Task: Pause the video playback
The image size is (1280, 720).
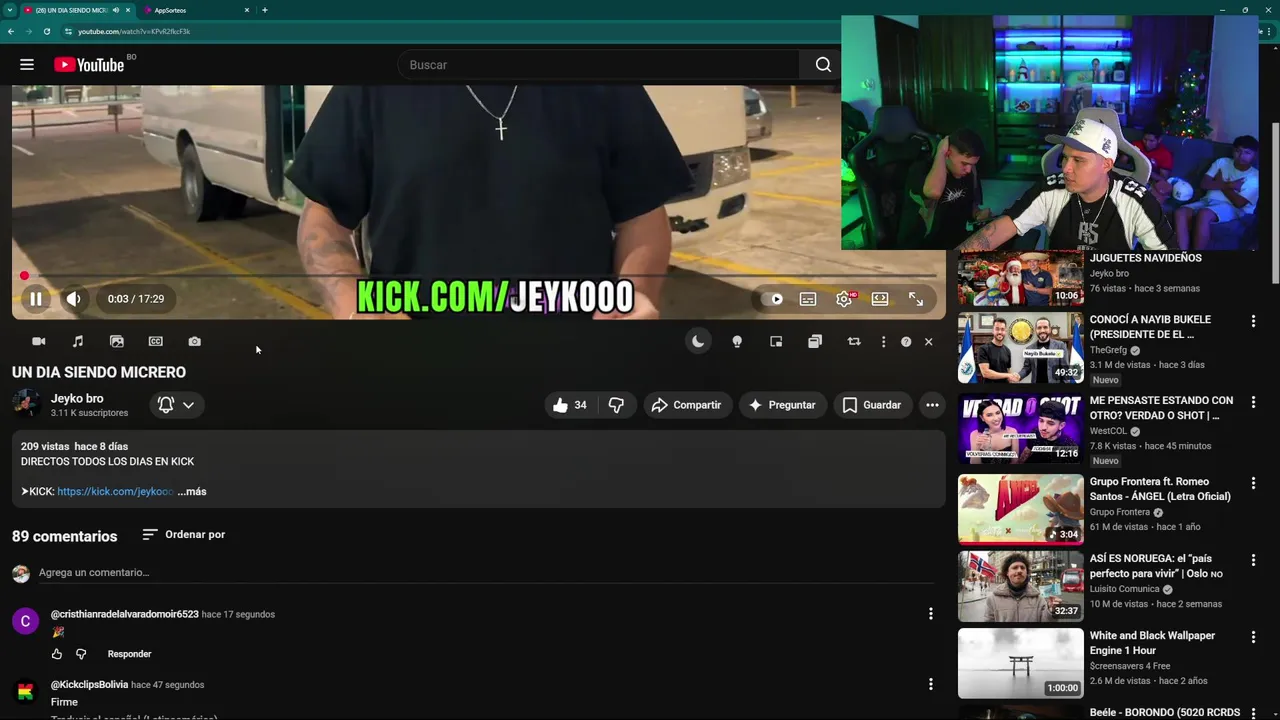Action: tap(36, 299)
